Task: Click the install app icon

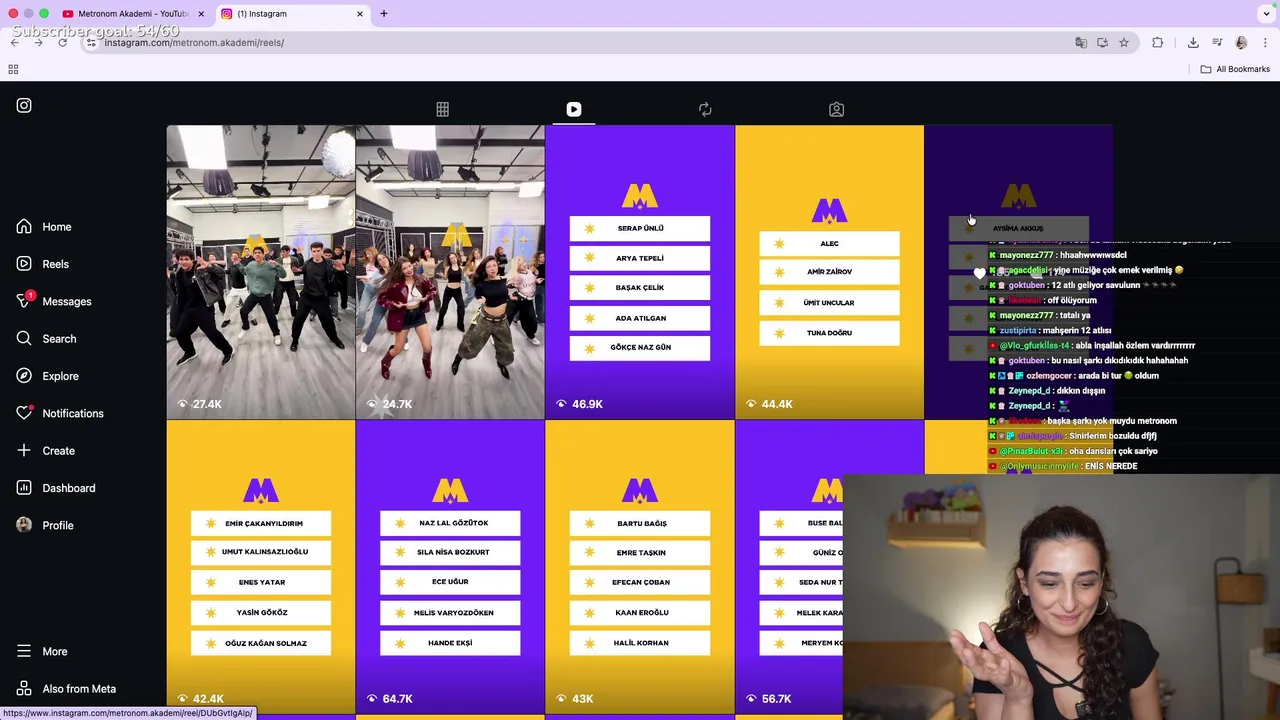Action: click(1102, 43)
